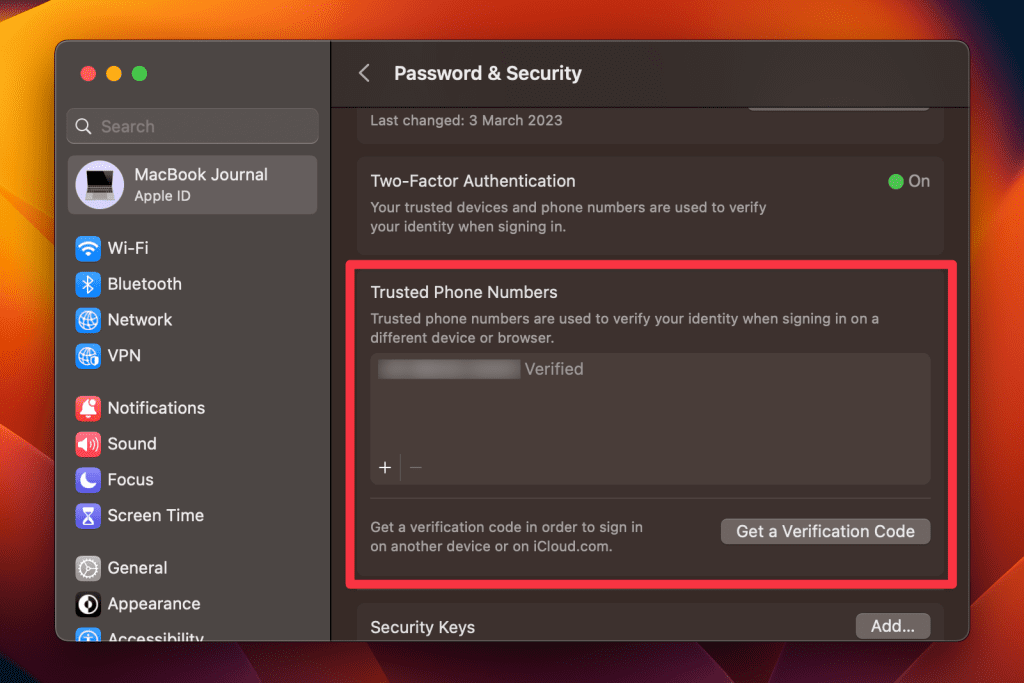Image resolution: width=1024 pixels, height=683 pixels.
Task: Open the Appearance settings icon
Action: pos(88,604)
